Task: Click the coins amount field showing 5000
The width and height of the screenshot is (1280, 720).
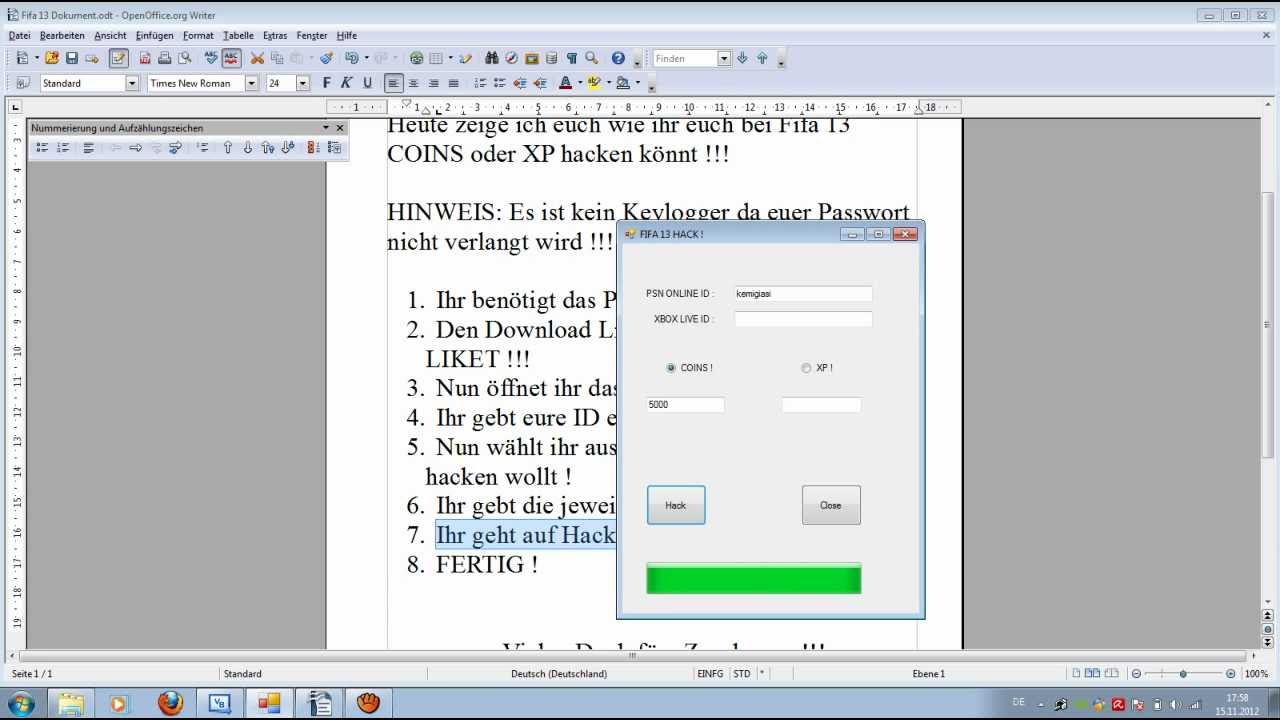Action: tap(685, 405)
